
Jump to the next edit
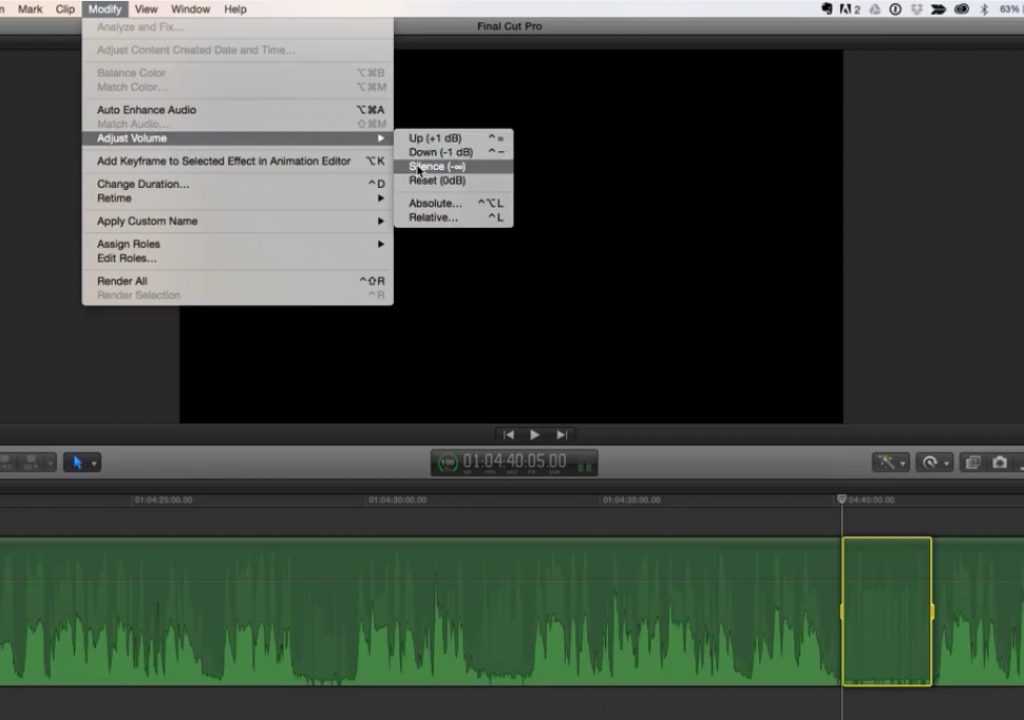[x=562, y=434]
